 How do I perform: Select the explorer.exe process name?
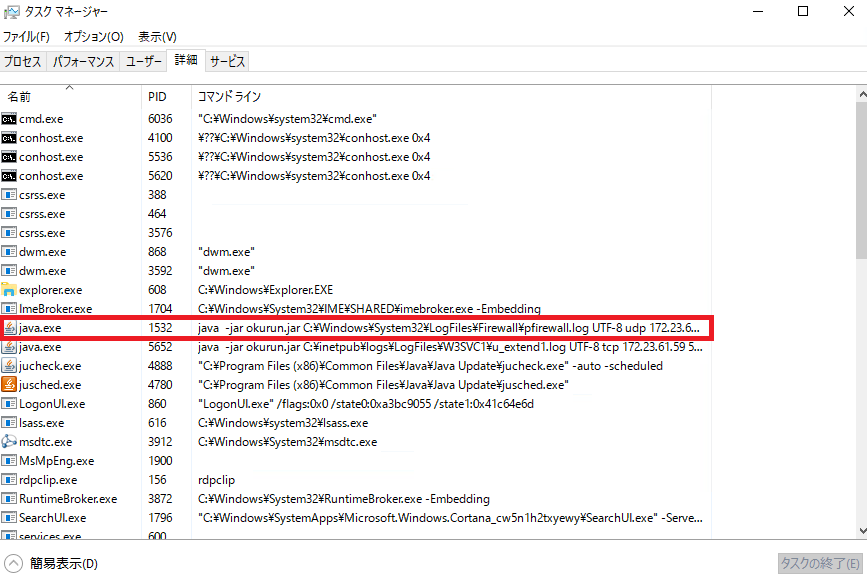pyautogui.click(x=50, y=290)
